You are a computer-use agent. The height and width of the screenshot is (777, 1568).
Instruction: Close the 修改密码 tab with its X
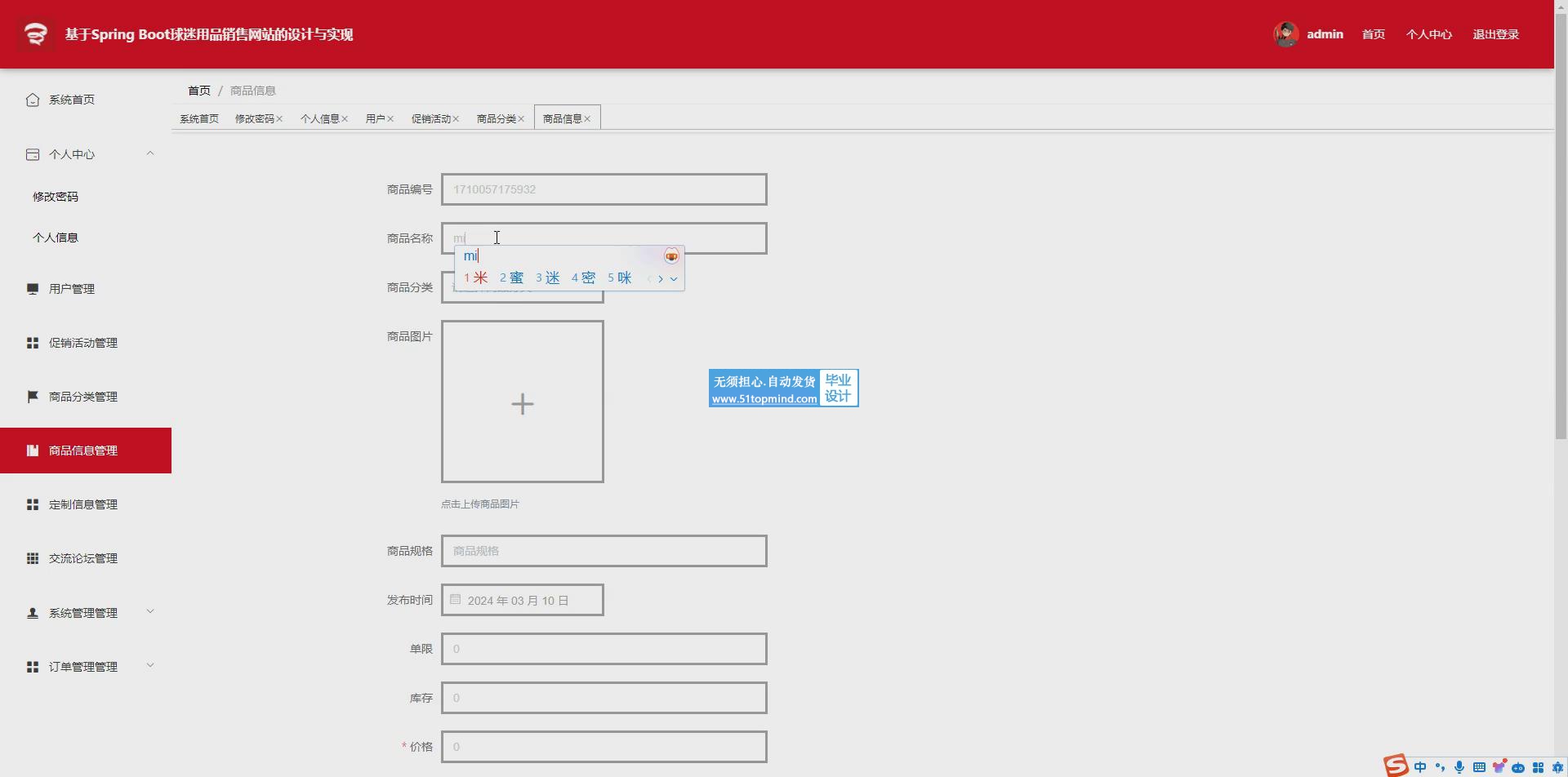click(x=279, y=119)
